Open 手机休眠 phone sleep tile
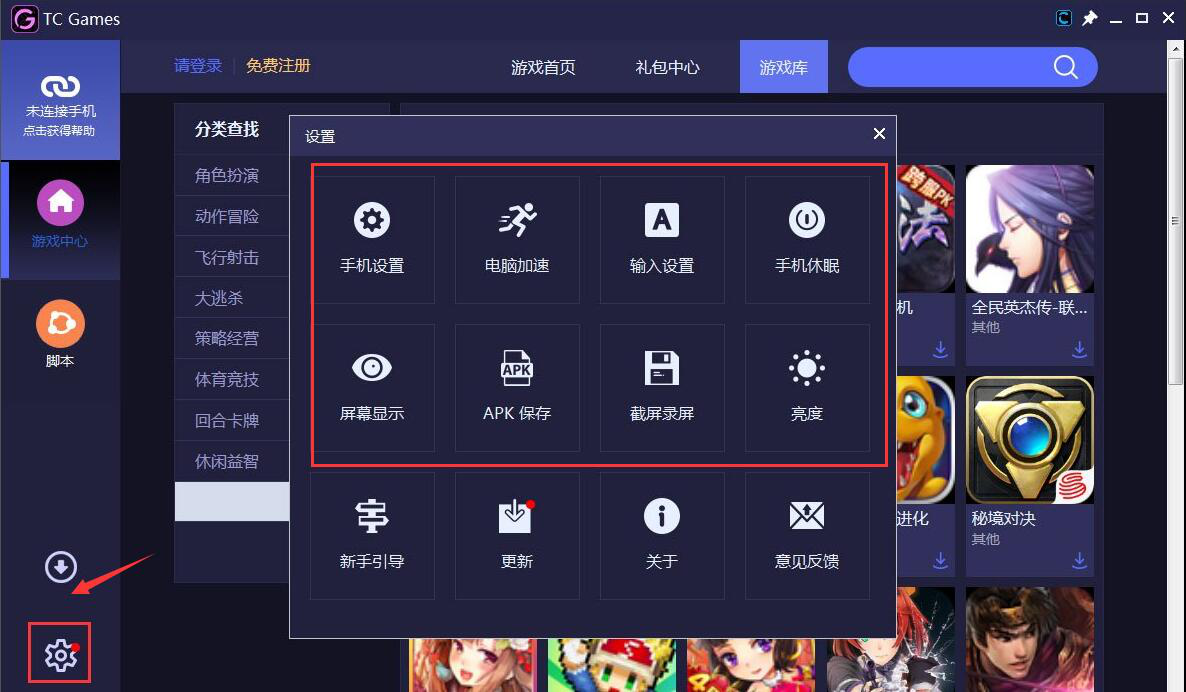This screenshot has width=1186, height=692. coord(807,240)
